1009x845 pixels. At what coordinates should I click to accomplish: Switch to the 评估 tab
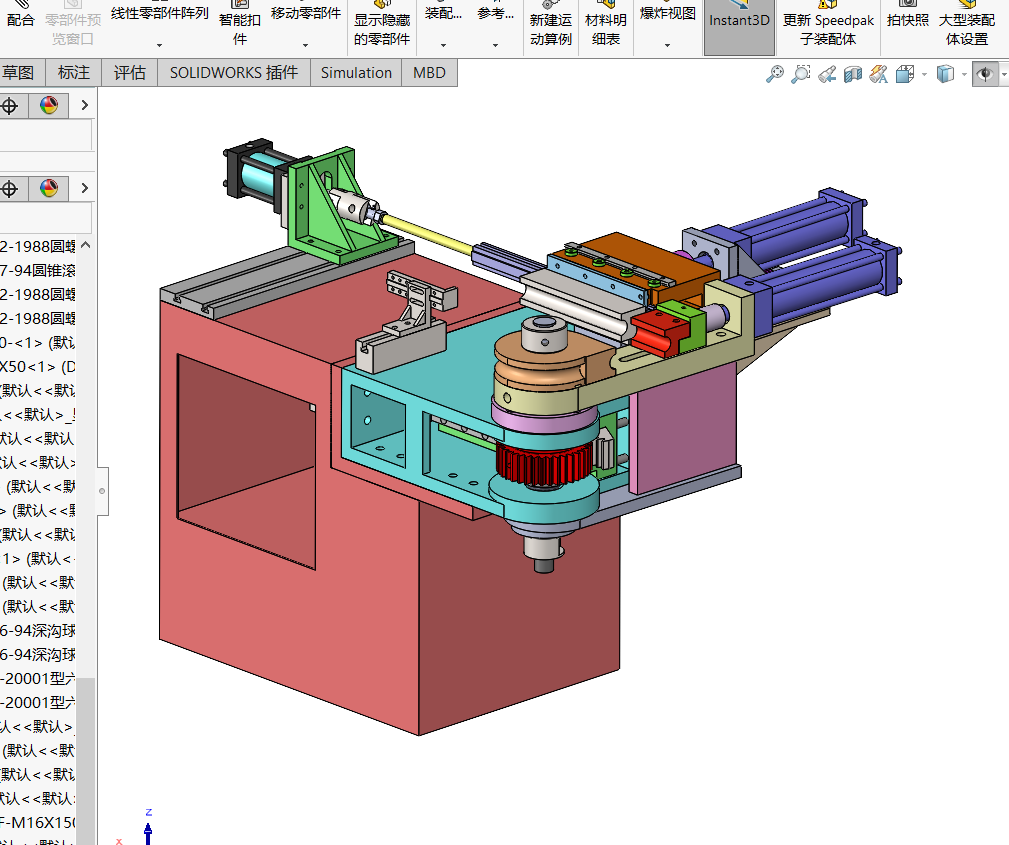pyautogui.click(x=130, y=73)
